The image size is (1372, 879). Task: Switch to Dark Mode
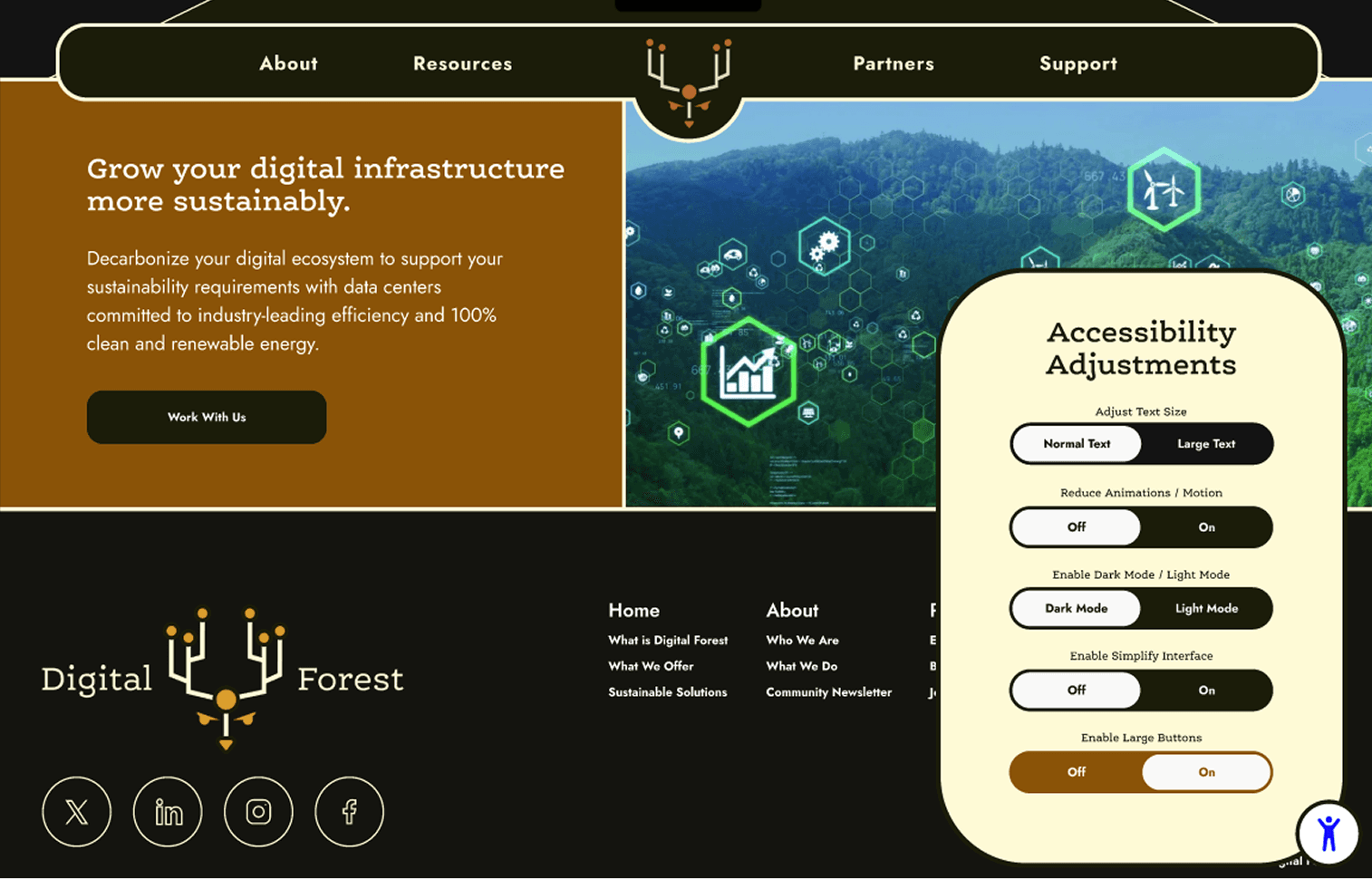click(x=1077, y=609)
